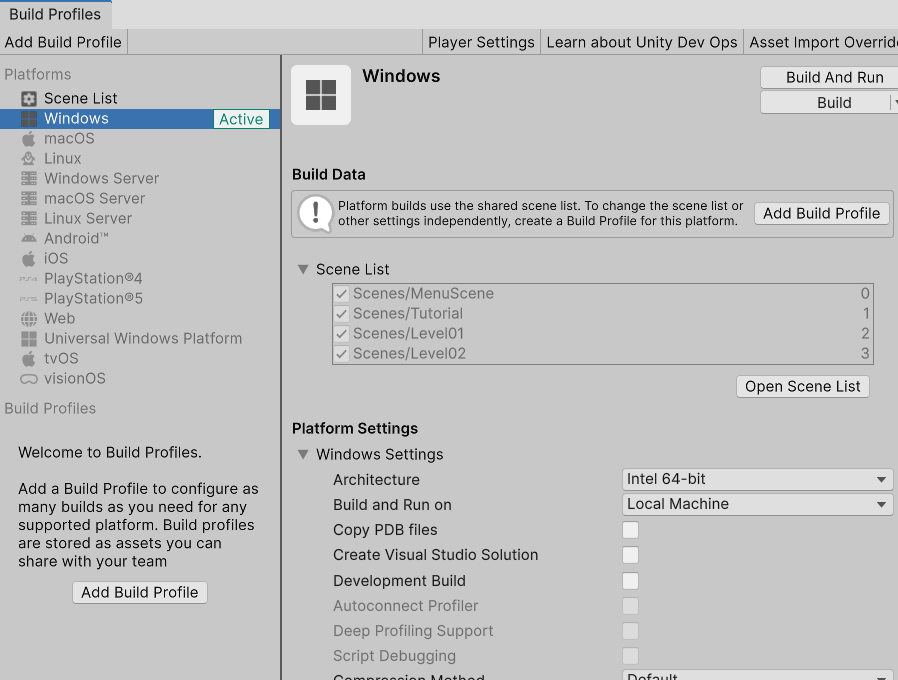This screenshot has height=680, width=898.
Task: Enable the Copy PDB files checkbox
Action: coord(630,530)
